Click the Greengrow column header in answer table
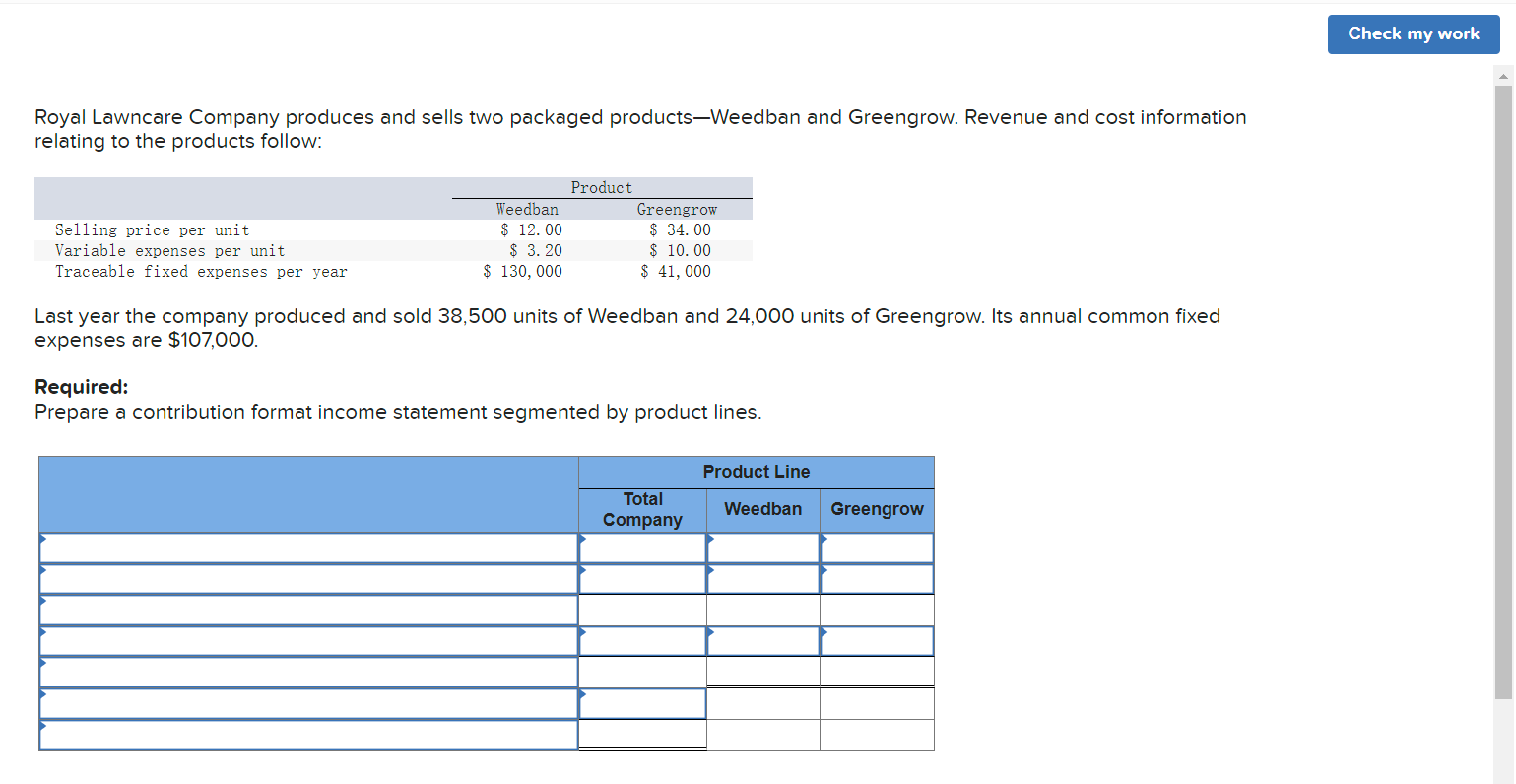 coord(877,509)
